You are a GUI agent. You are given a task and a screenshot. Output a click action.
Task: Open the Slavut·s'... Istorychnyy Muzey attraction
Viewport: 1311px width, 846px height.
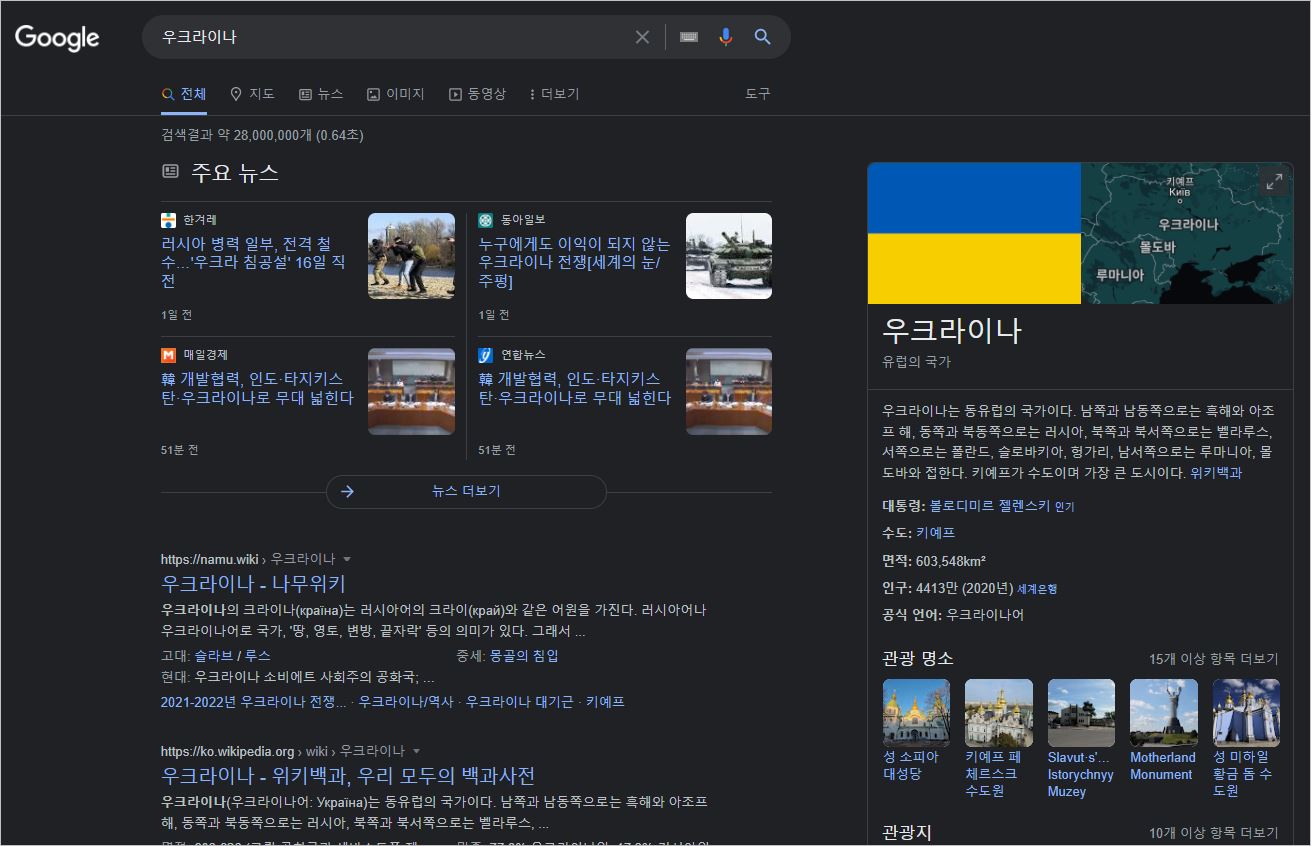click(x=1081, y=738)
